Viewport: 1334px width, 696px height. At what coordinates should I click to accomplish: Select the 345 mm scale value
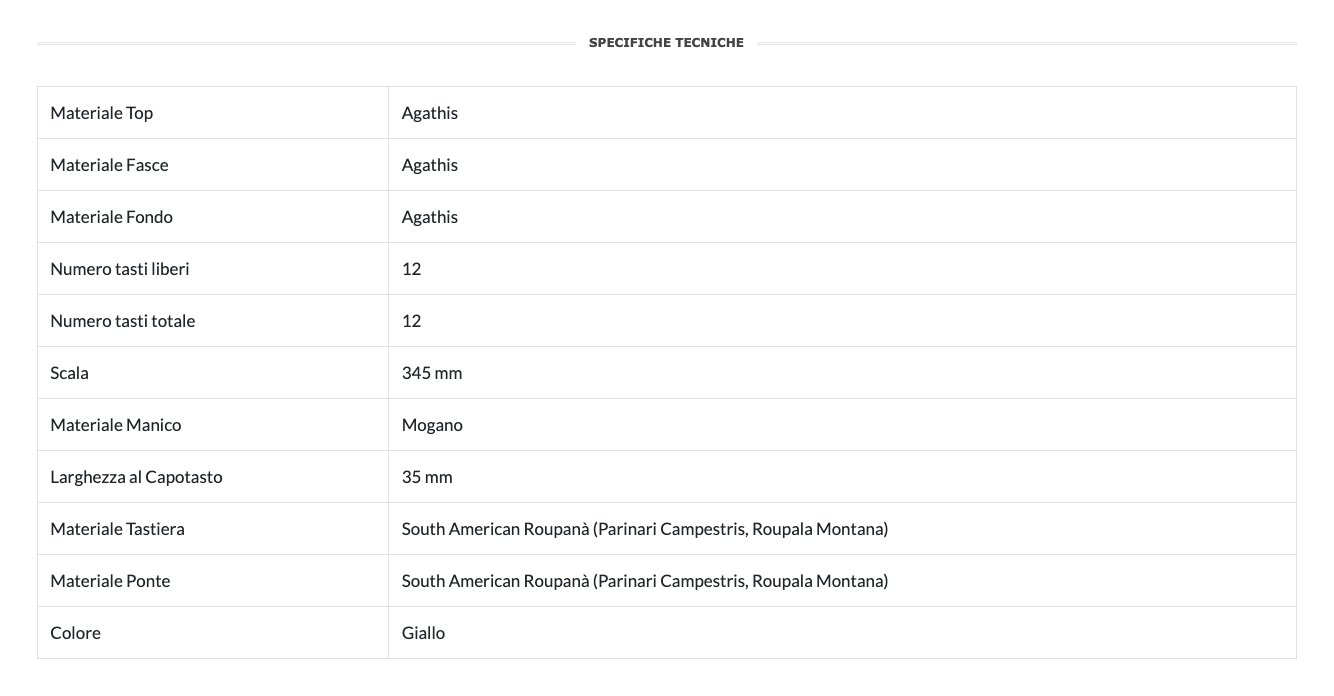[x=431, y=373]
